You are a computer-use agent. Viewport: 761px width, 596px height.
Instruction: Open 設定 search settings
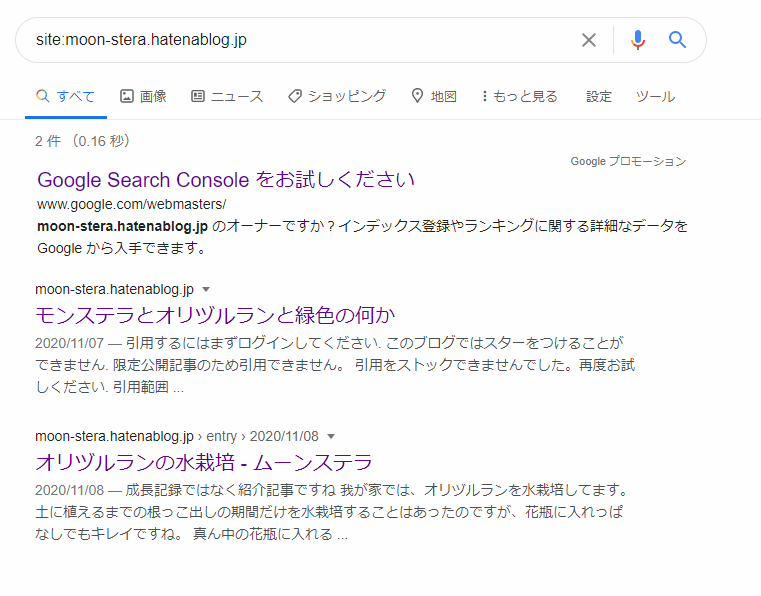point(598,96)
